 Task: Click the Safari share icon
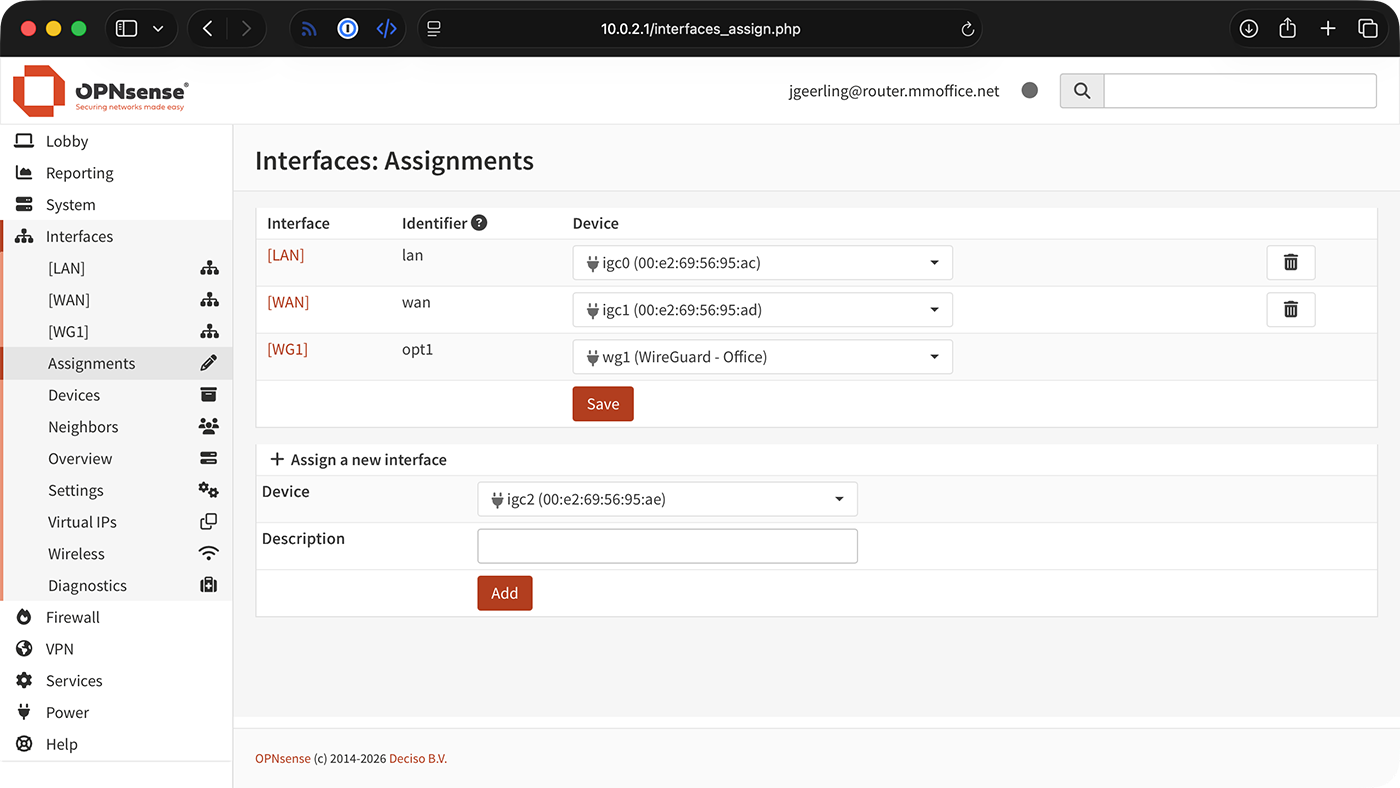click(1288, 28)
